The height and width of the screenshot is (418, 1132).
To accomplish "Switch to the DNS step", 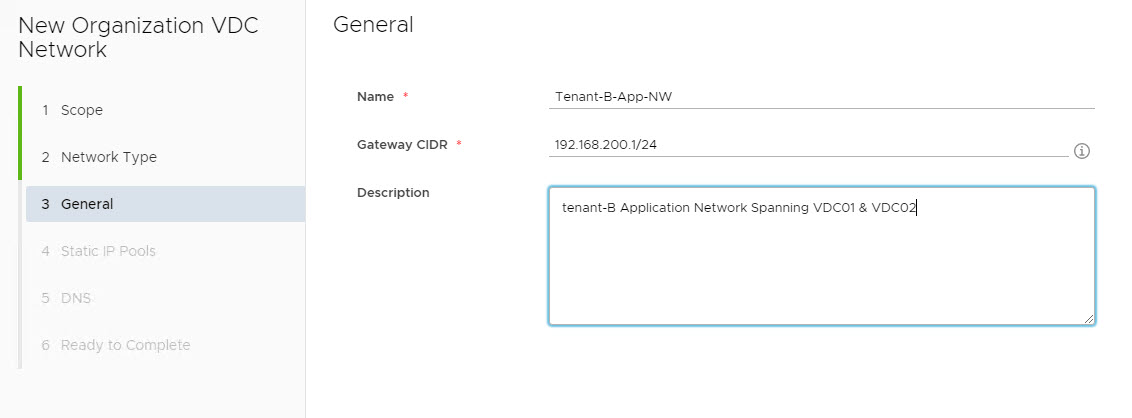I will point(76,298).
